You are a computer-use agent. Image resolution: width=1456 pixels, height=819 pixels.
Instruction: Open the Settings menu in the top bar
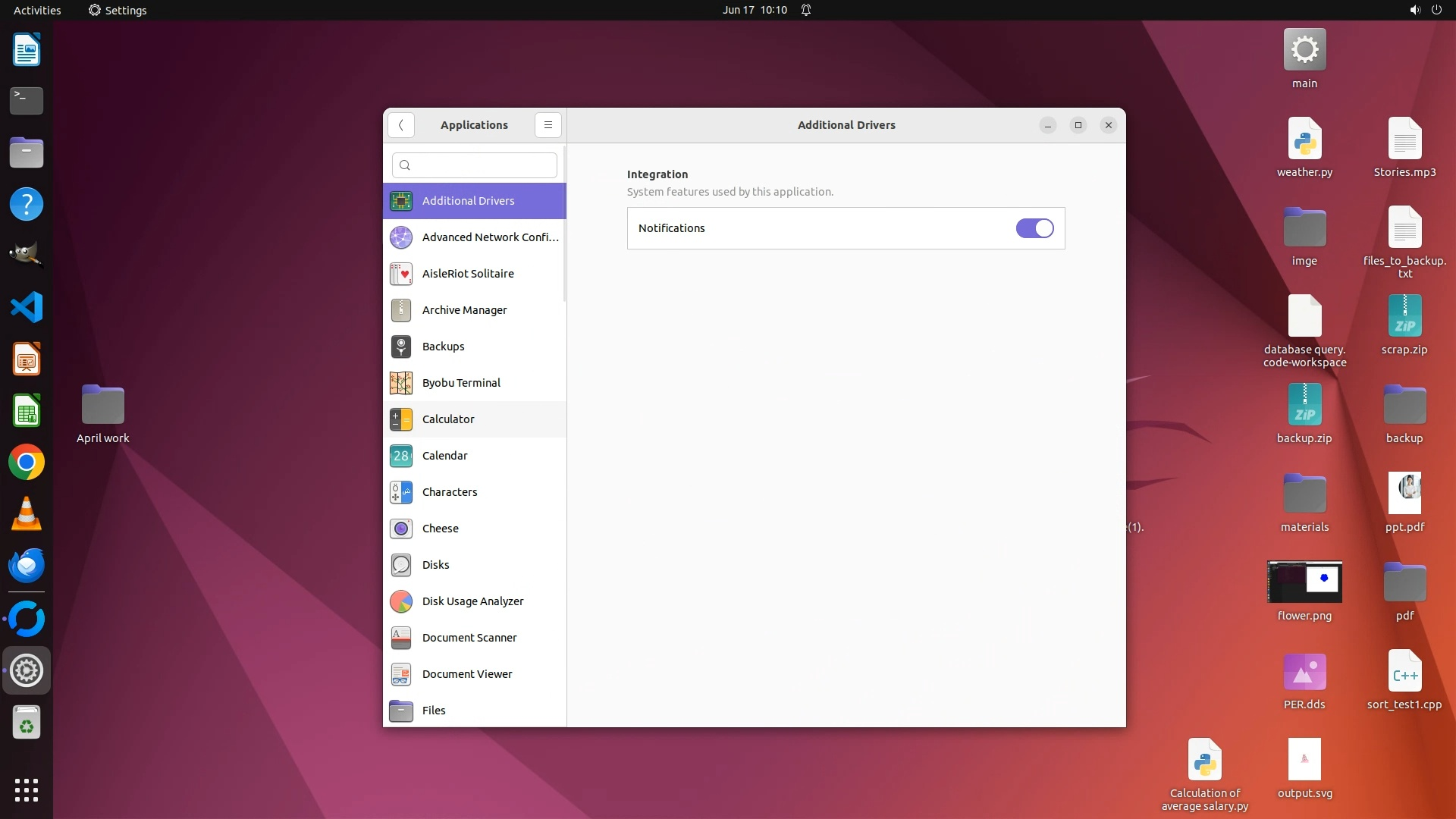pyautogui.click(x=118, y=10)
